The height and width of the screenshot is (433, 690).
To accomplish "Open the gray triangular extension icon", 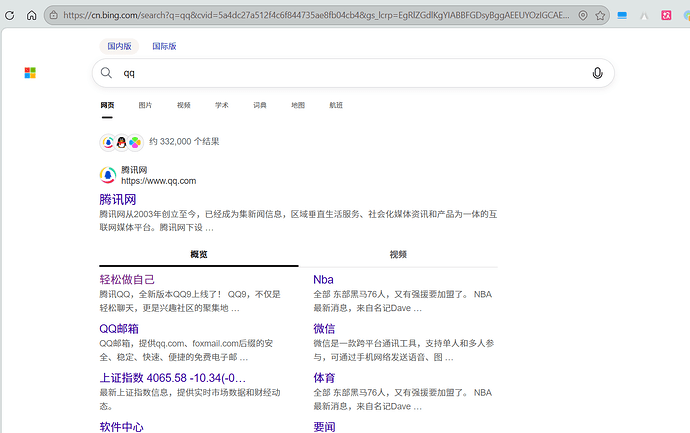I will point(644,16).
